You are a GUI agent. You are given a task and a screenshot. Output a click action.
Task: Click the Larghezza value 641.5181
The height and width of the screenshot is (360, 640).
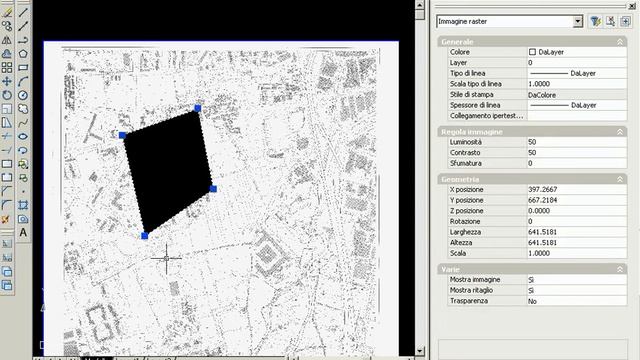pos(577,232)
